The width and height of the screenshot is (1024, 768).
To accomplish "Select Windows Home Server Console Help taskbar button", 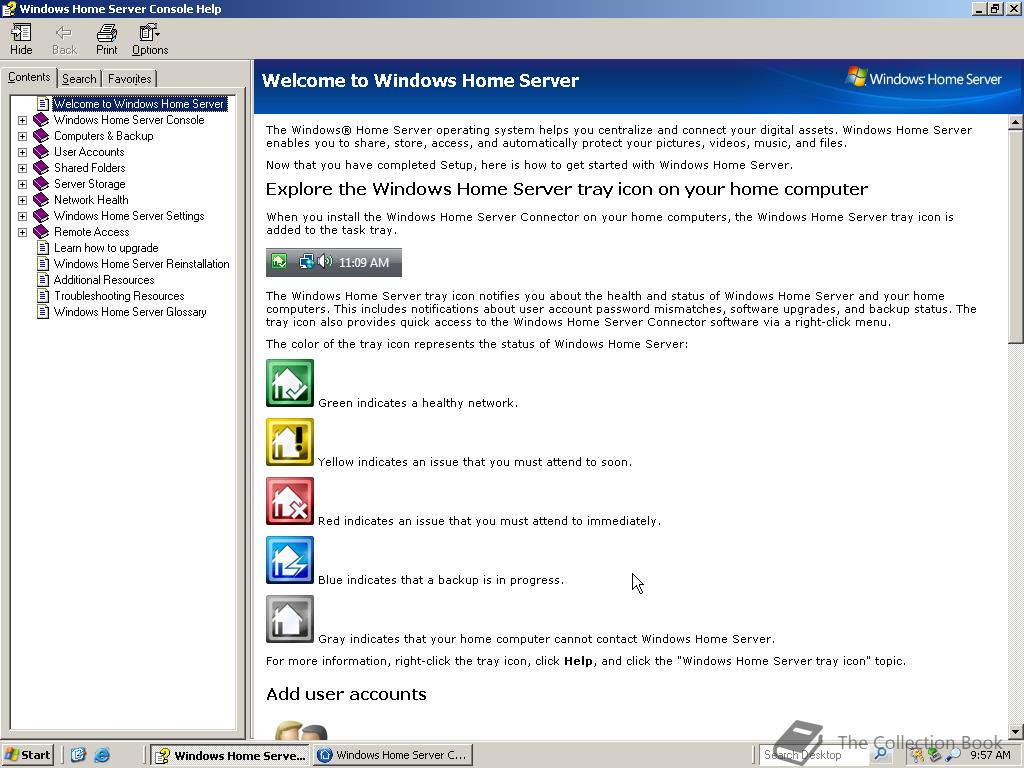I will coord(230,755).
